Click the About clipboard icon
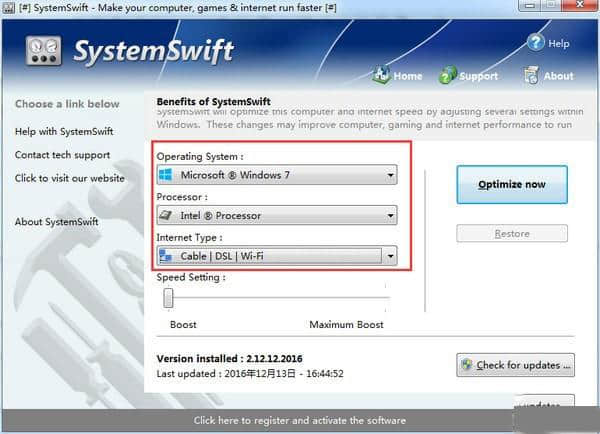Image resolution: width=600 pixels, height=434 pixels. point(531,75)
